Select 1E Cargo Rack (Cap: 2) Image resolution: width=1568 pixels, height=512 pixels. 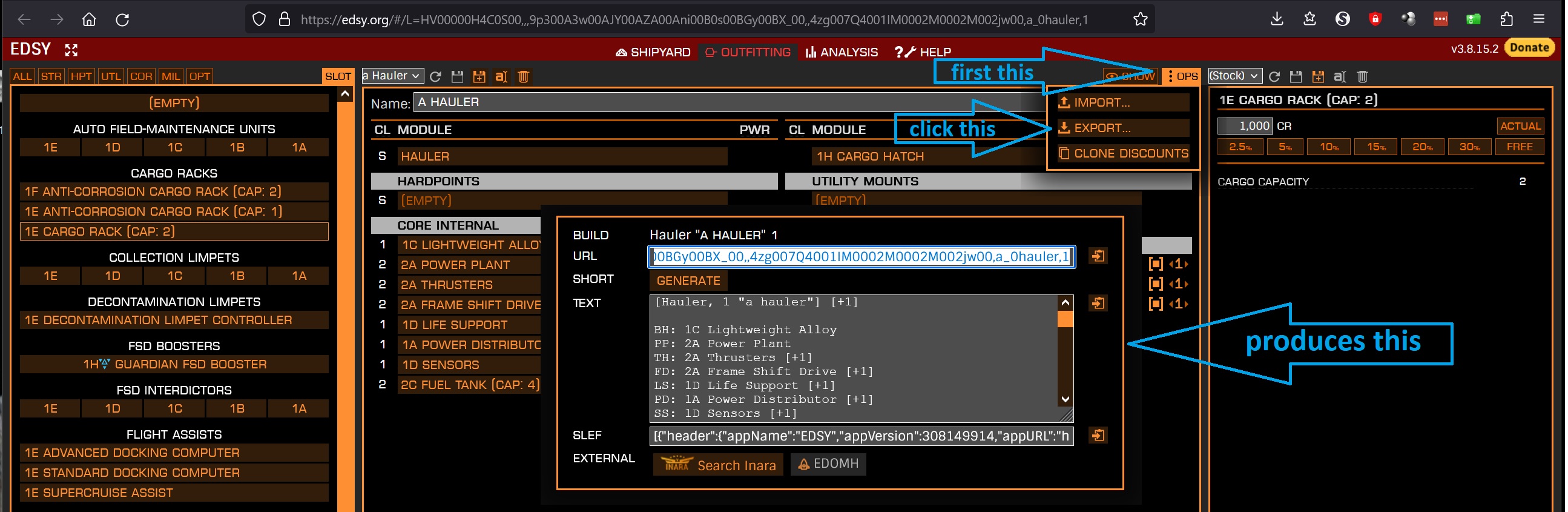pyautogui.click(x=175, y=232)
